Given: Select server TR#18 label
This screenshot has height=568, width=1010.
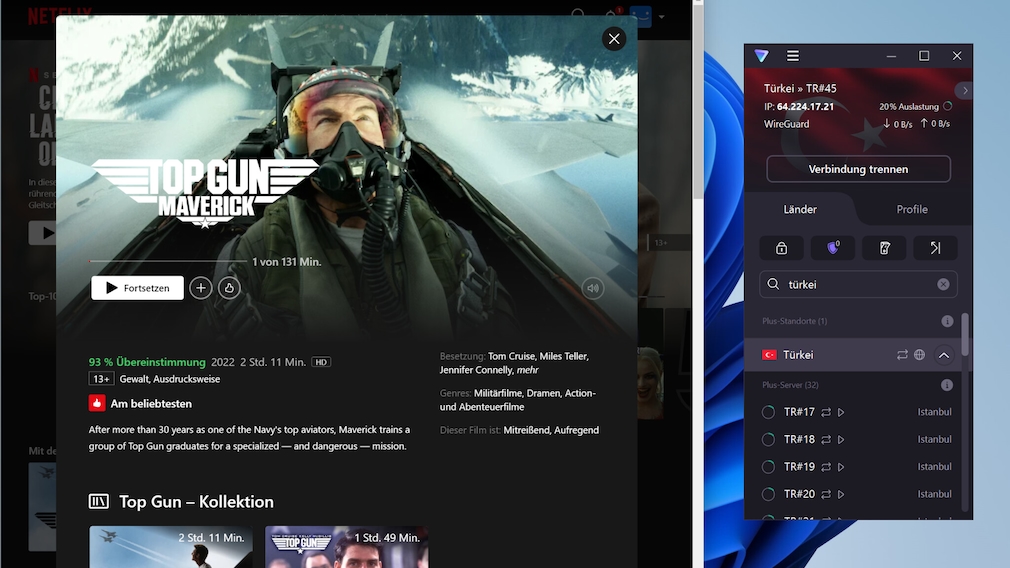Looking at the screenshot, I should pos(799,439).
